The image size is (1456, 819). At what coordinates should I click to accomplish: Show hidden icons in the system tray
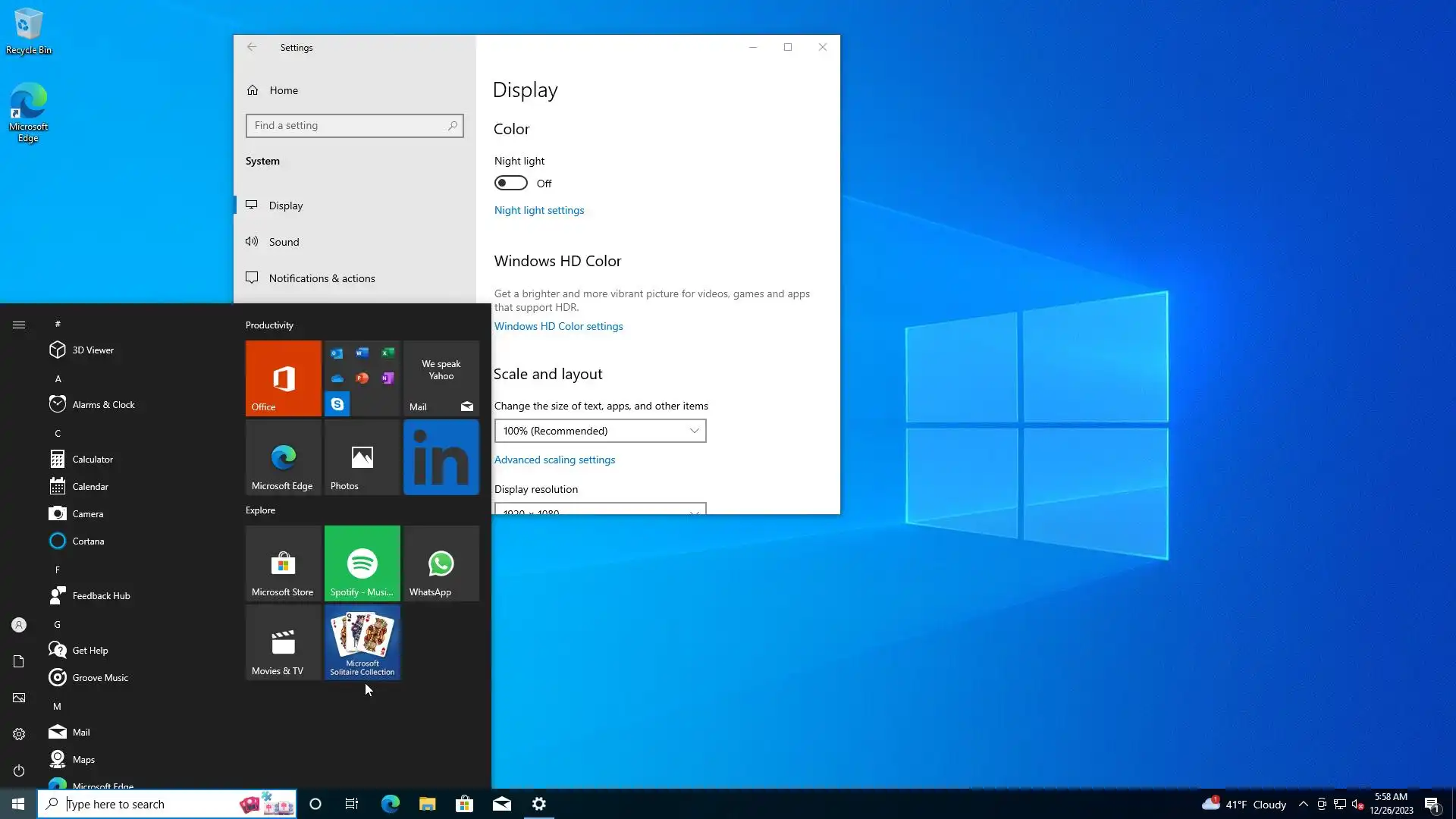click(1303, 804)
